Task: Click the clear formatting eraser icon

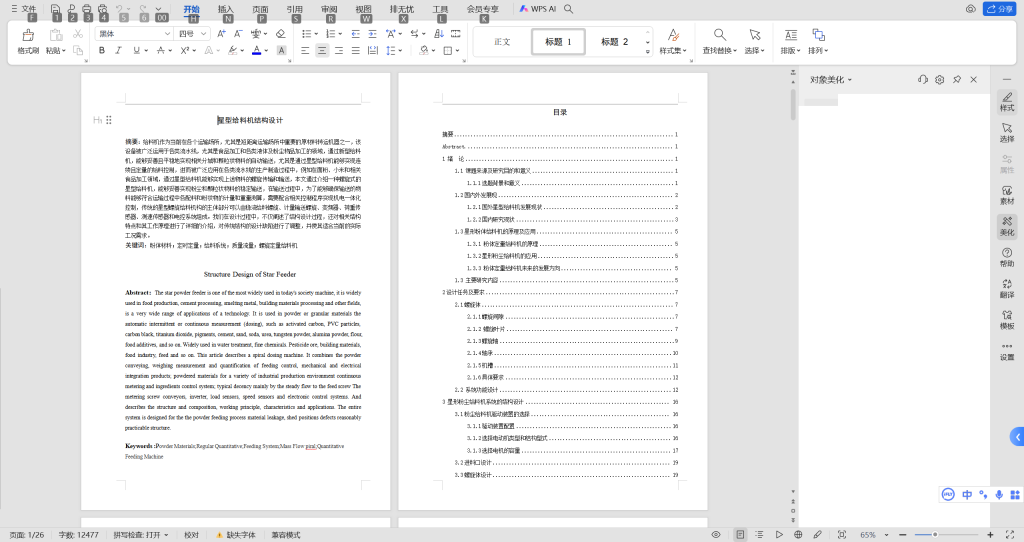Action: tap(280, 33)
